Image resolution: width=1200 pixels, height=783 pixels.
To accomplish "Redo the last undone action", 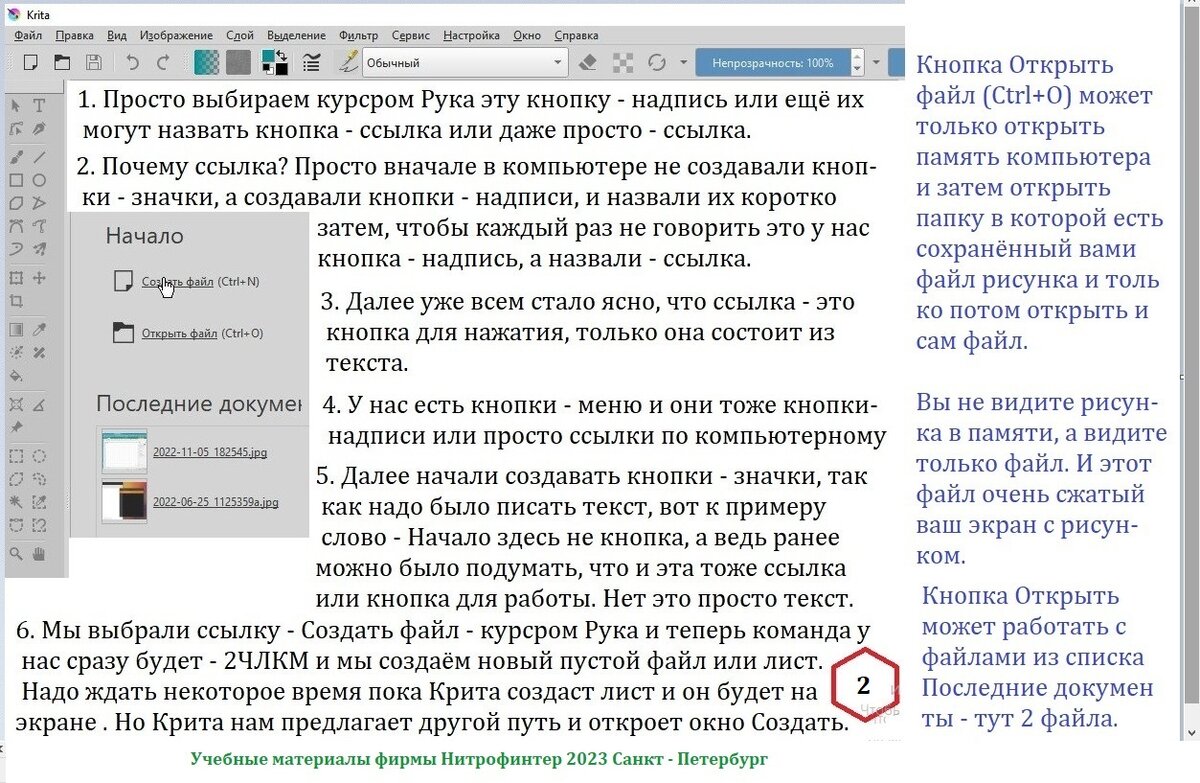I will tap(164, 63).
